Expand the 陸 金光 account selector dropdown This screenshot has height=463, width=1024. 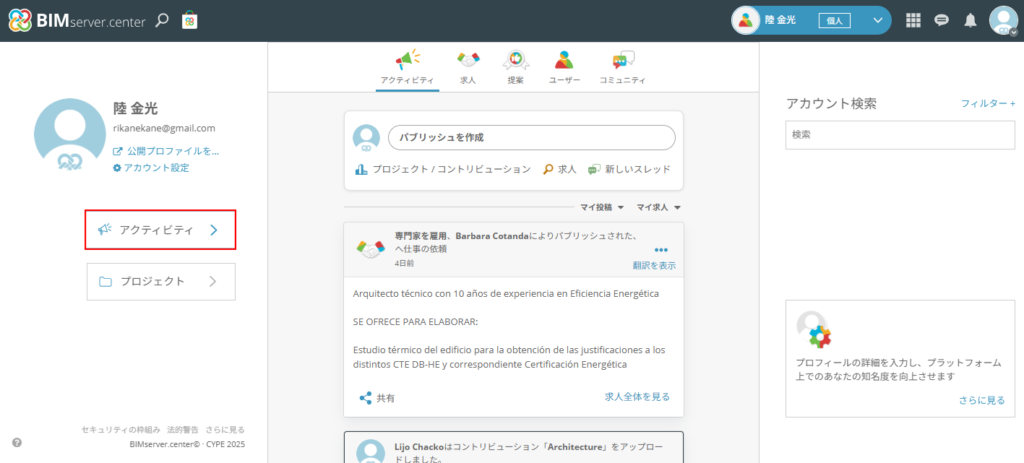pos(877,20)
